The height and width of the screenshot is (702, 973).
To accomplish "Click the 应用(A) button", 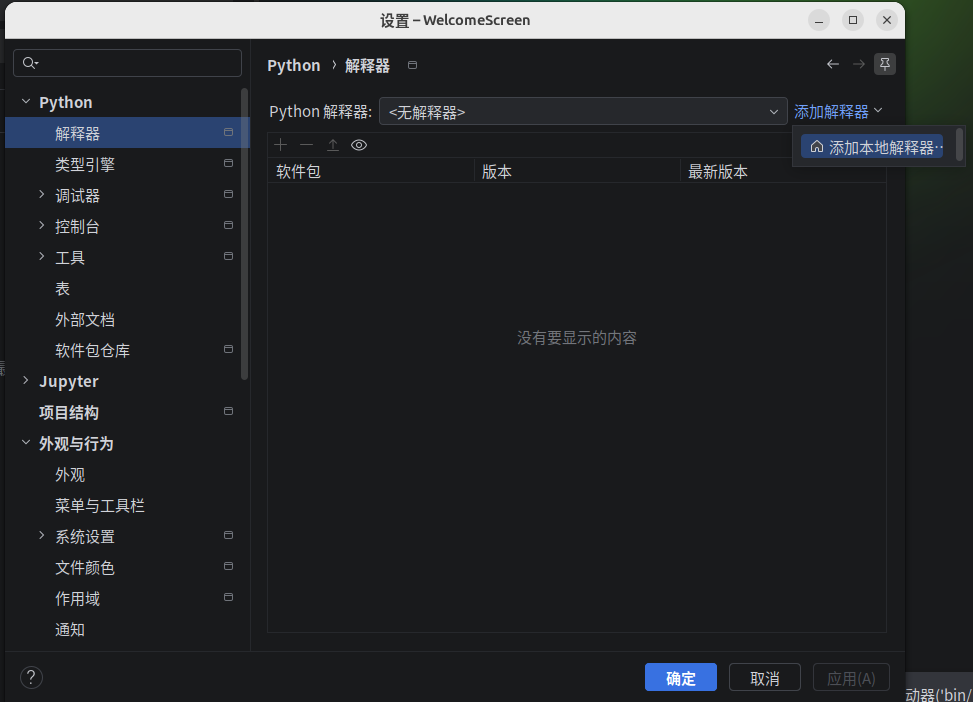I will click(x=851, y=677).
